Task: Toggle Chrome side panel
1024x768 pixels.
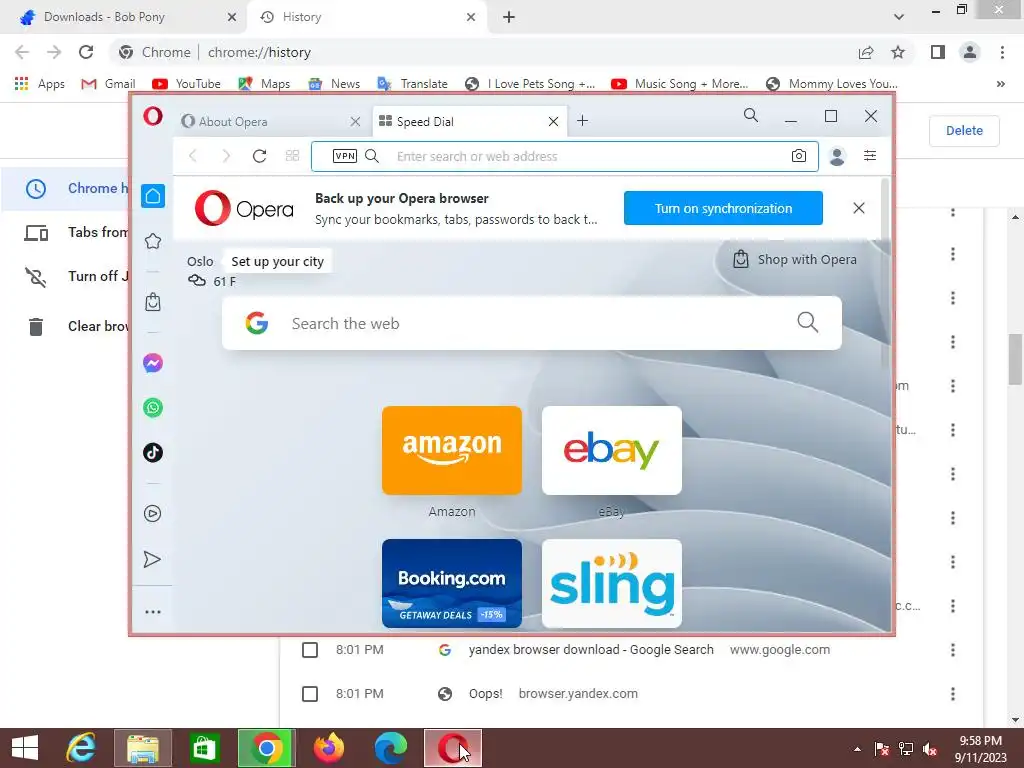Action: (x=938, y=52)
